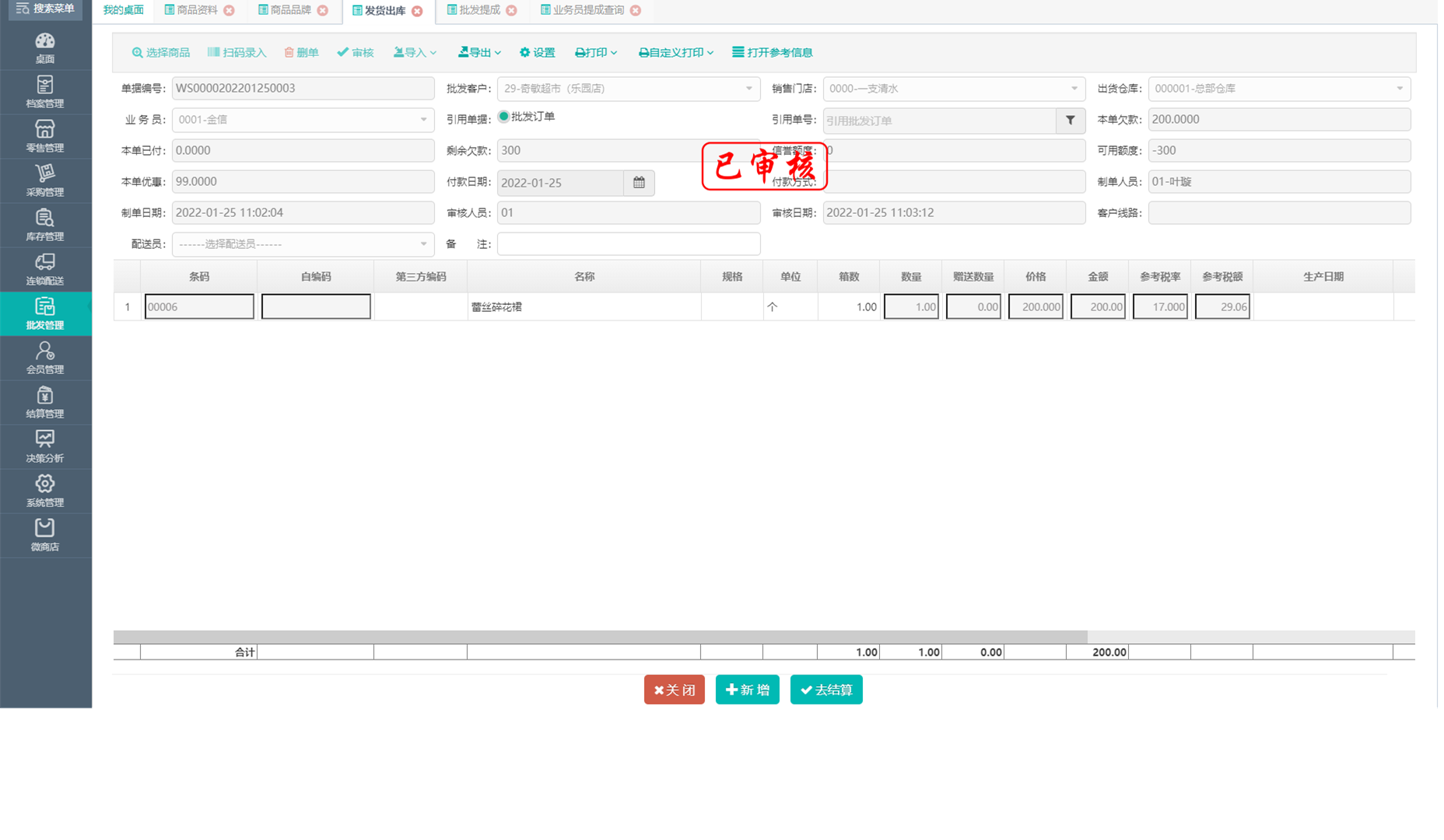Click the 生产日期 column header
The height and width of the screenshot is (840, 1444).
click(1323, 277)
